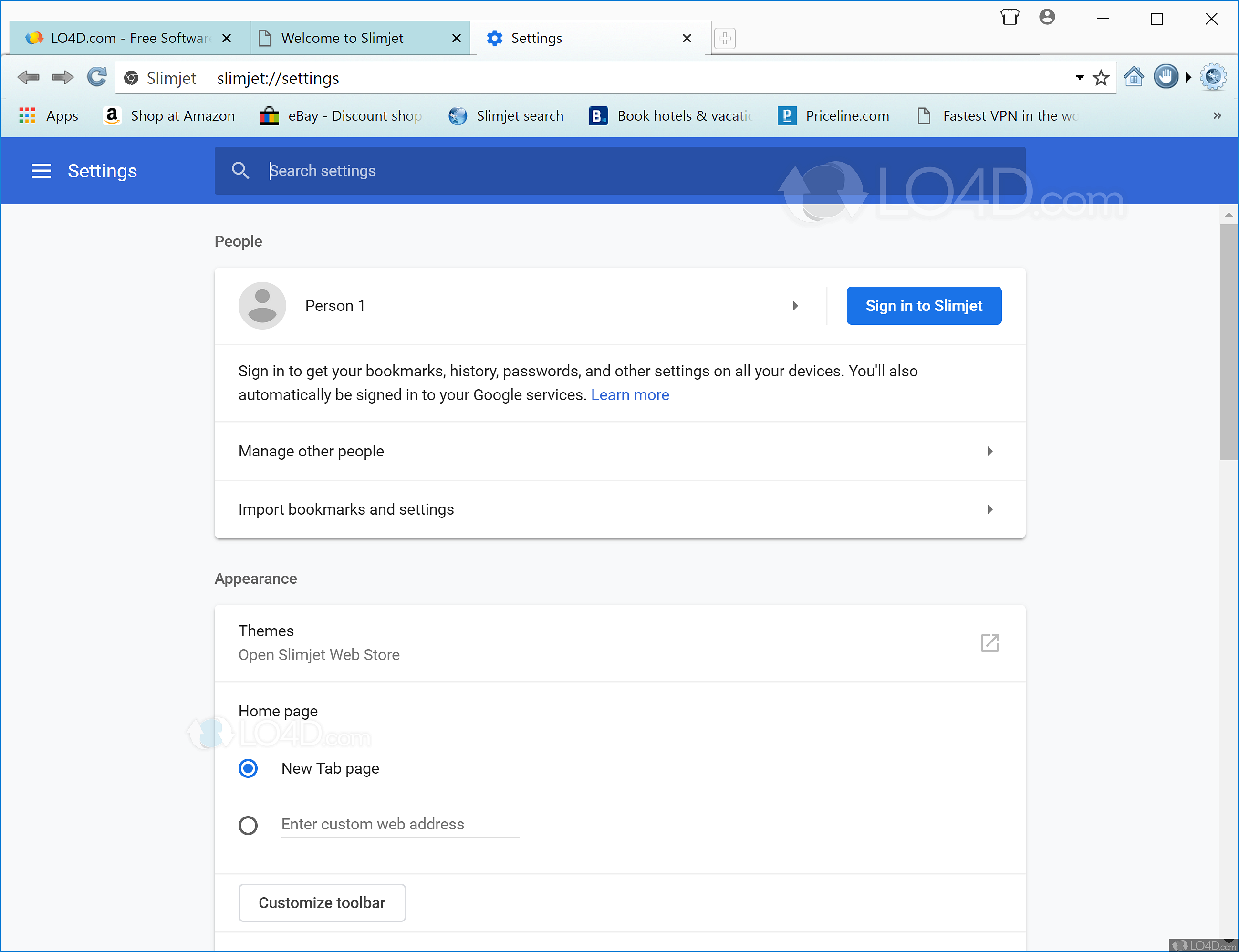Select the New Tab page radio
1239x952 pixels.
(x=248, y=768)
